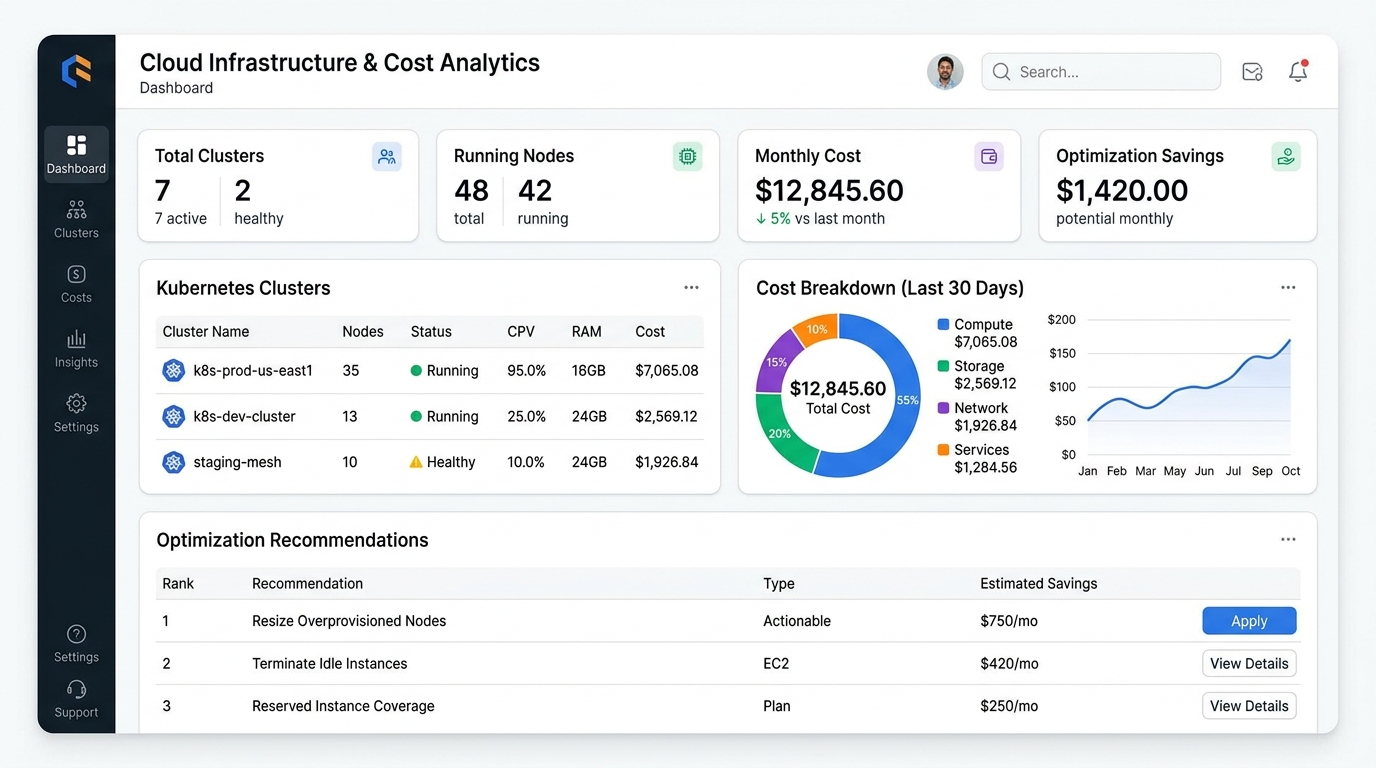Click the Healthy status of staging-mesh
1376x768 pixels.
tap(451, 463)
